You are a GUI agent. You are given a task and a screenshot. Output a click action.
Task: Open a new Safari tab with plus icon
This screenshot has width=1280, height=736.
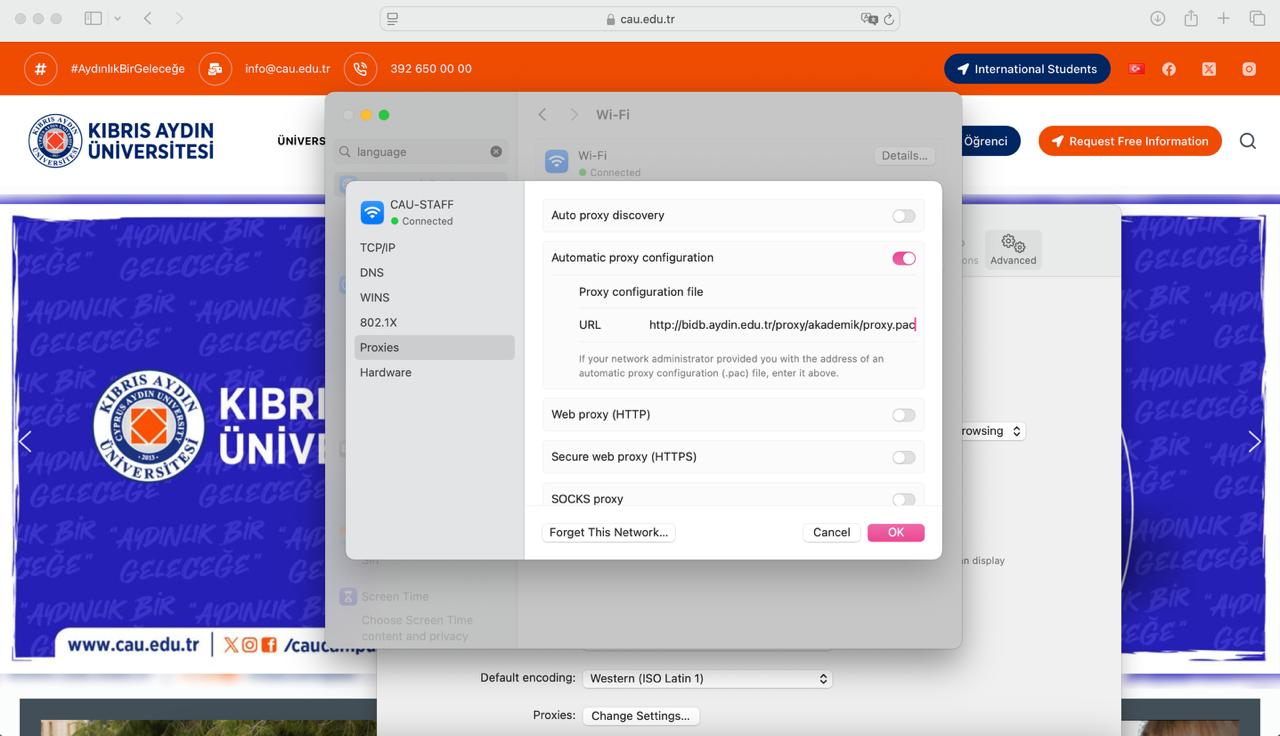[1223, 19]
